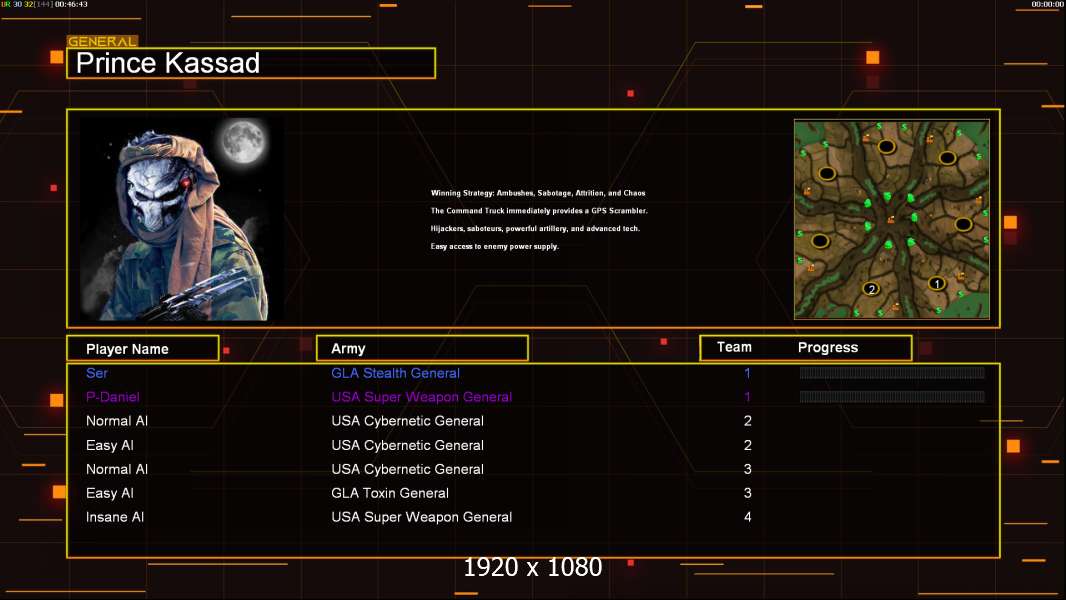The image size is (1066, 600).
Task: Open the battlefield minimap preview
Action: pos(891,219)
